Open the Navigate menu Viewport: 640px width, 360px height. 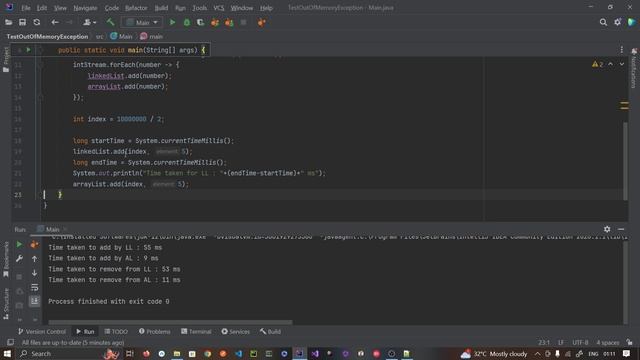[85, 8]
